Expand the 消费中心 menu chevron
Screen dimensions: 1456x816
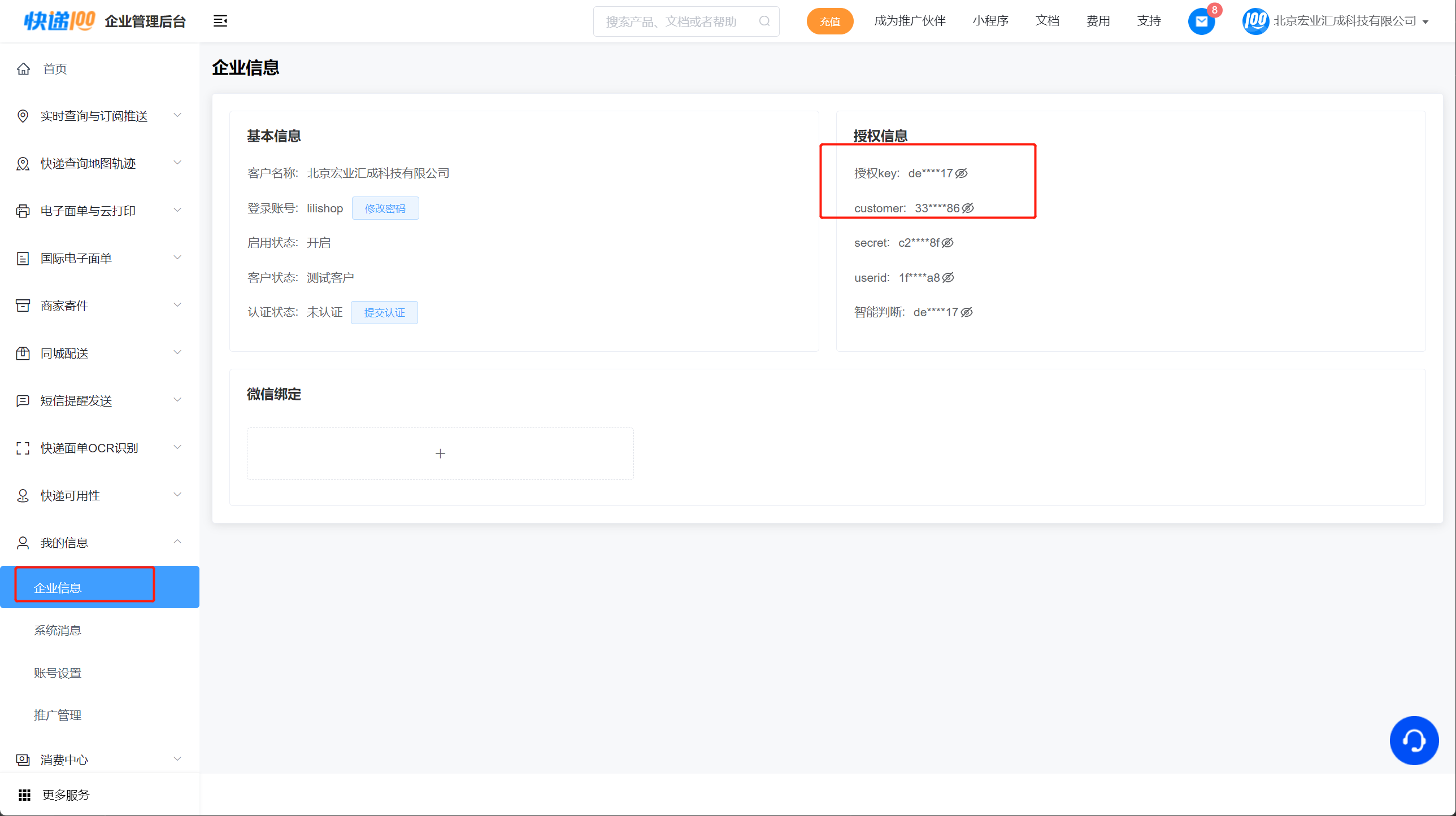click(177, 759)
